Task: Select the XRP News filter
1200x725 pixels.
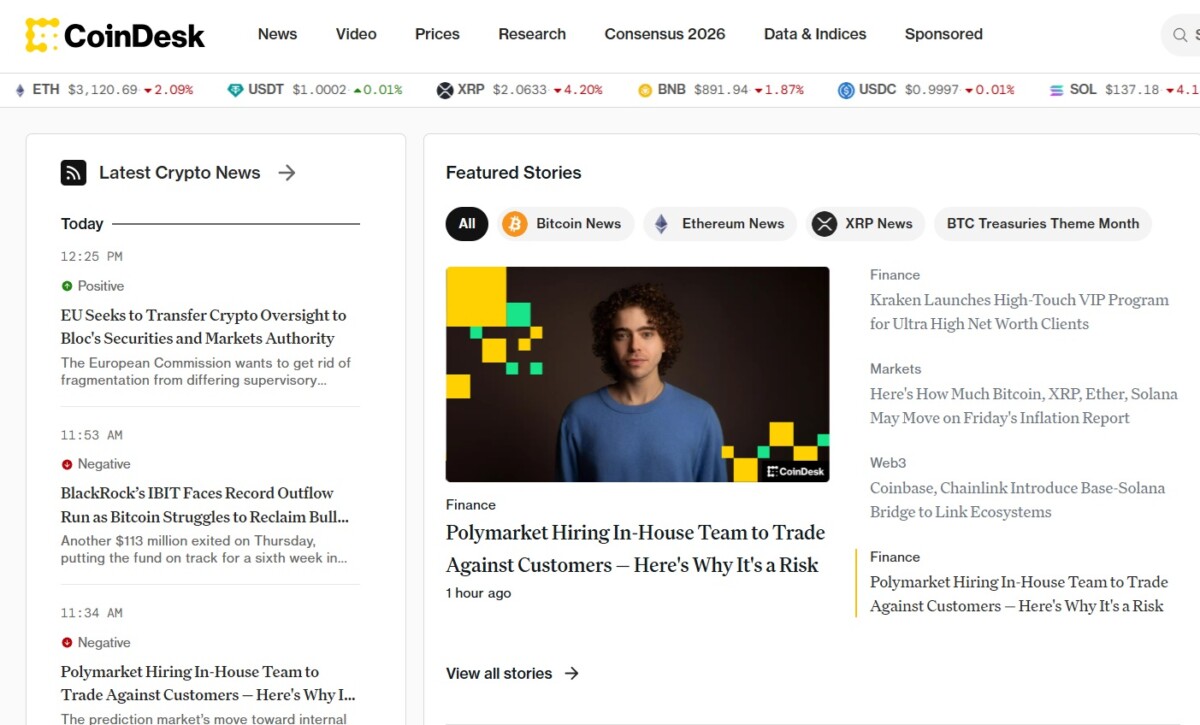Action: click(864, 224)
